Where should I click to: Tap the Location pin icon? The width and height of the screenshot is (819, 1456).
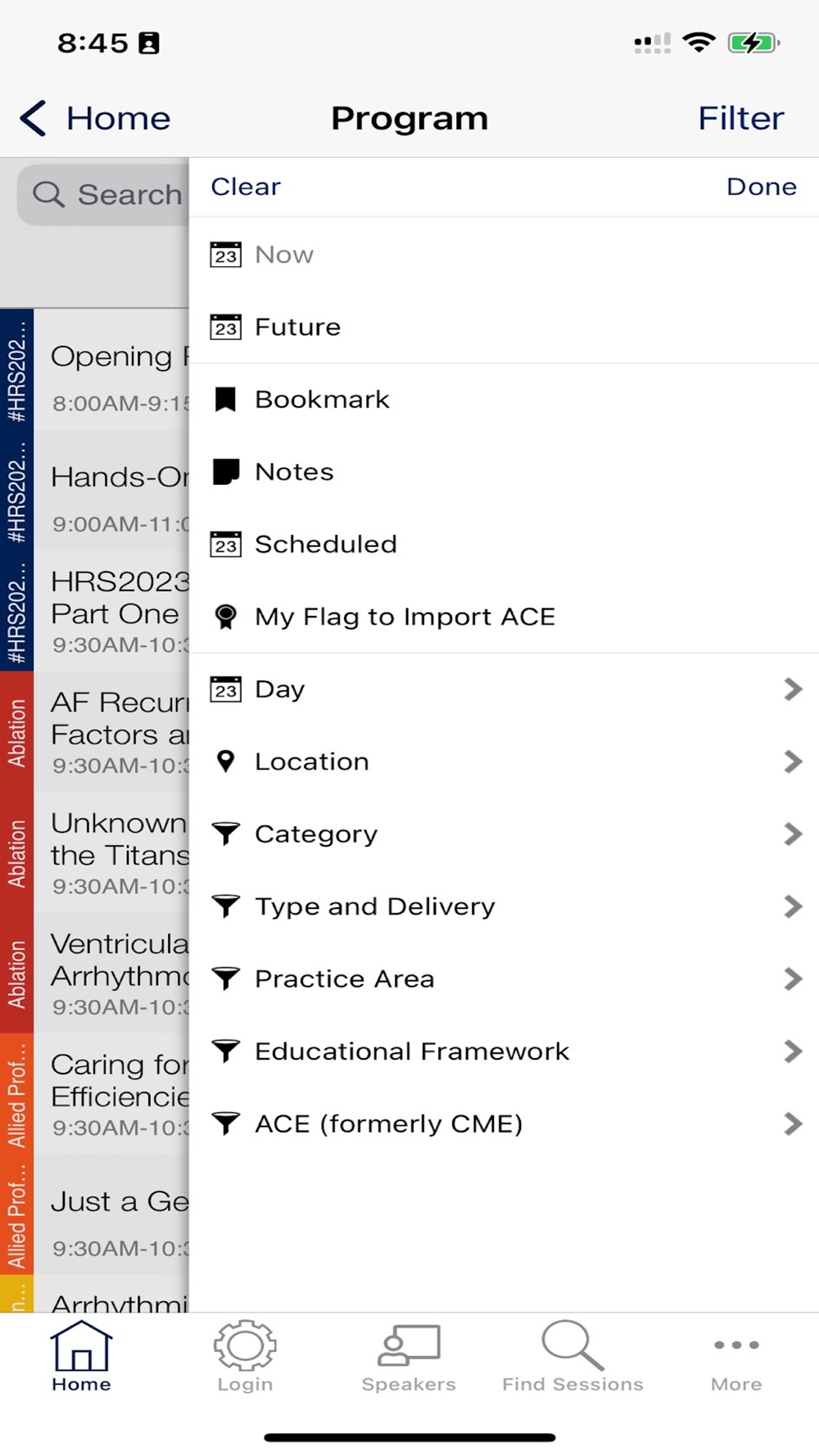tap(225, 762)
